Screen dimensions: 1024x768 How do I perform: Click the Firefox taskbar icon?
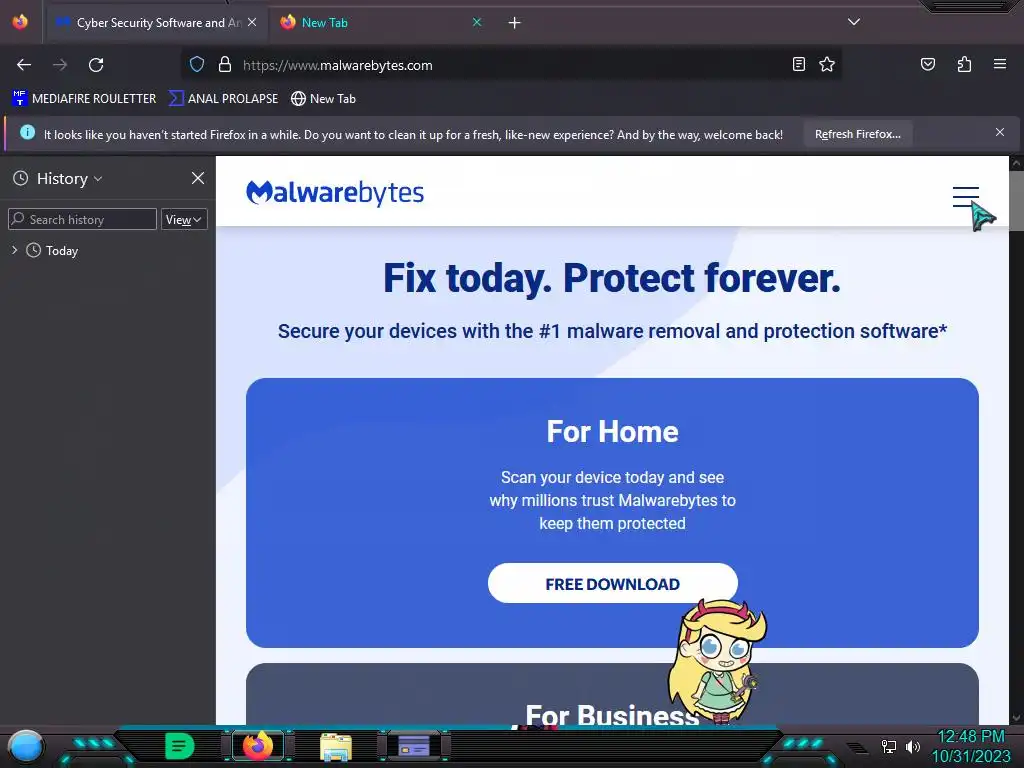(x=257, y=746)
